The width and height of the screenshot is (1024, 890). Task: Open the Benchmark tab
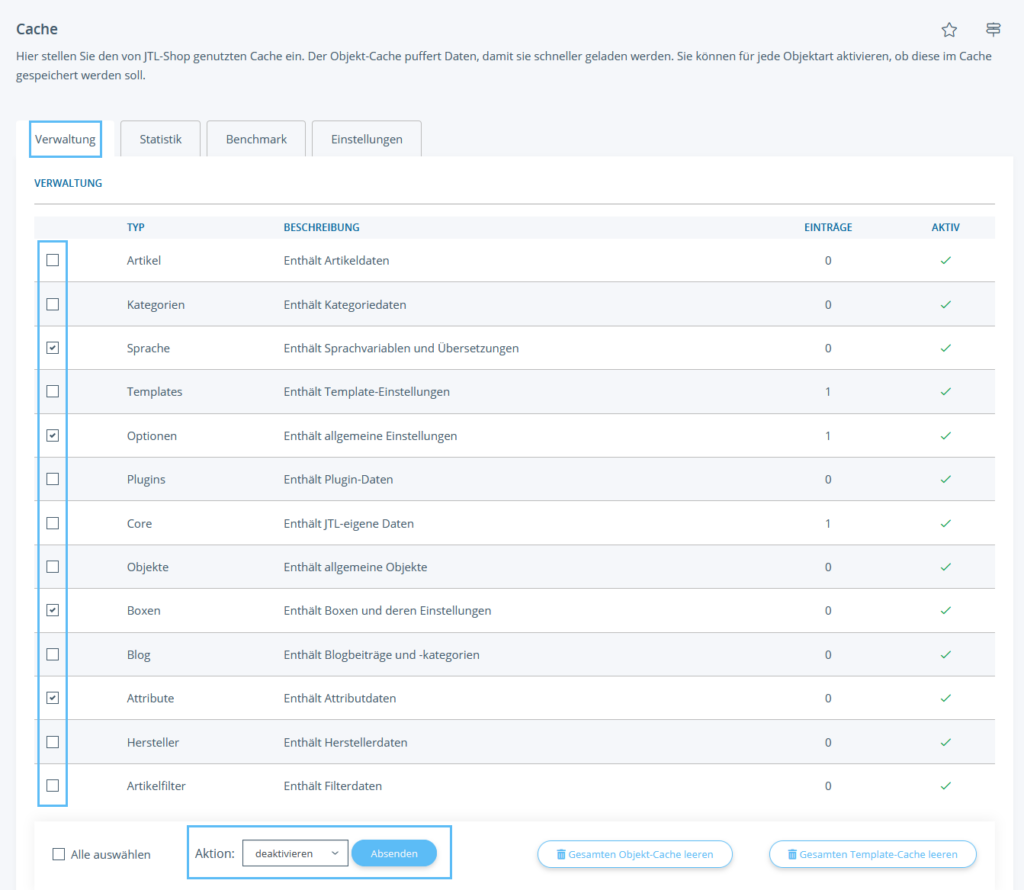click(x=256, y=139)
